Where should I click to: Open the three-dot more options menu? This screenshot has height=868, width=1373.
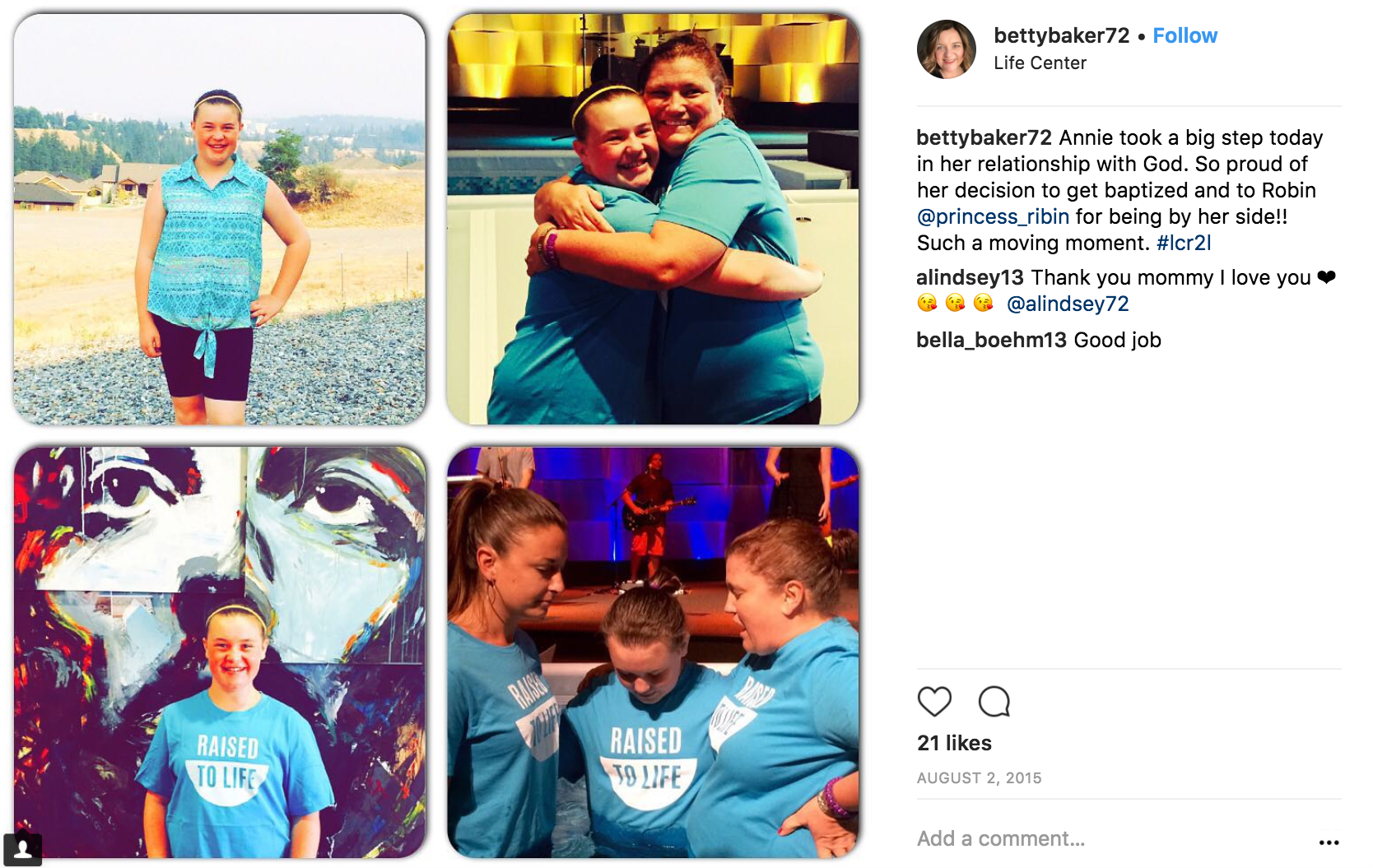point(1329,842)
